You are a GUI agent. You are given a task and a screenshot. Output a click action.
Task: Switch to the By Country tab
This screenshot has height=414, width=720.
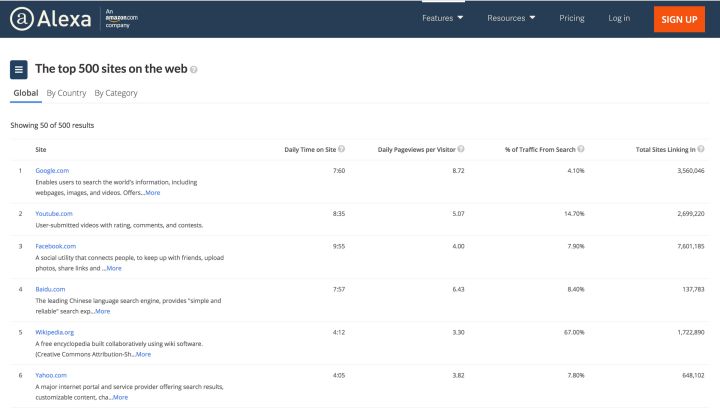pos(66,93)
